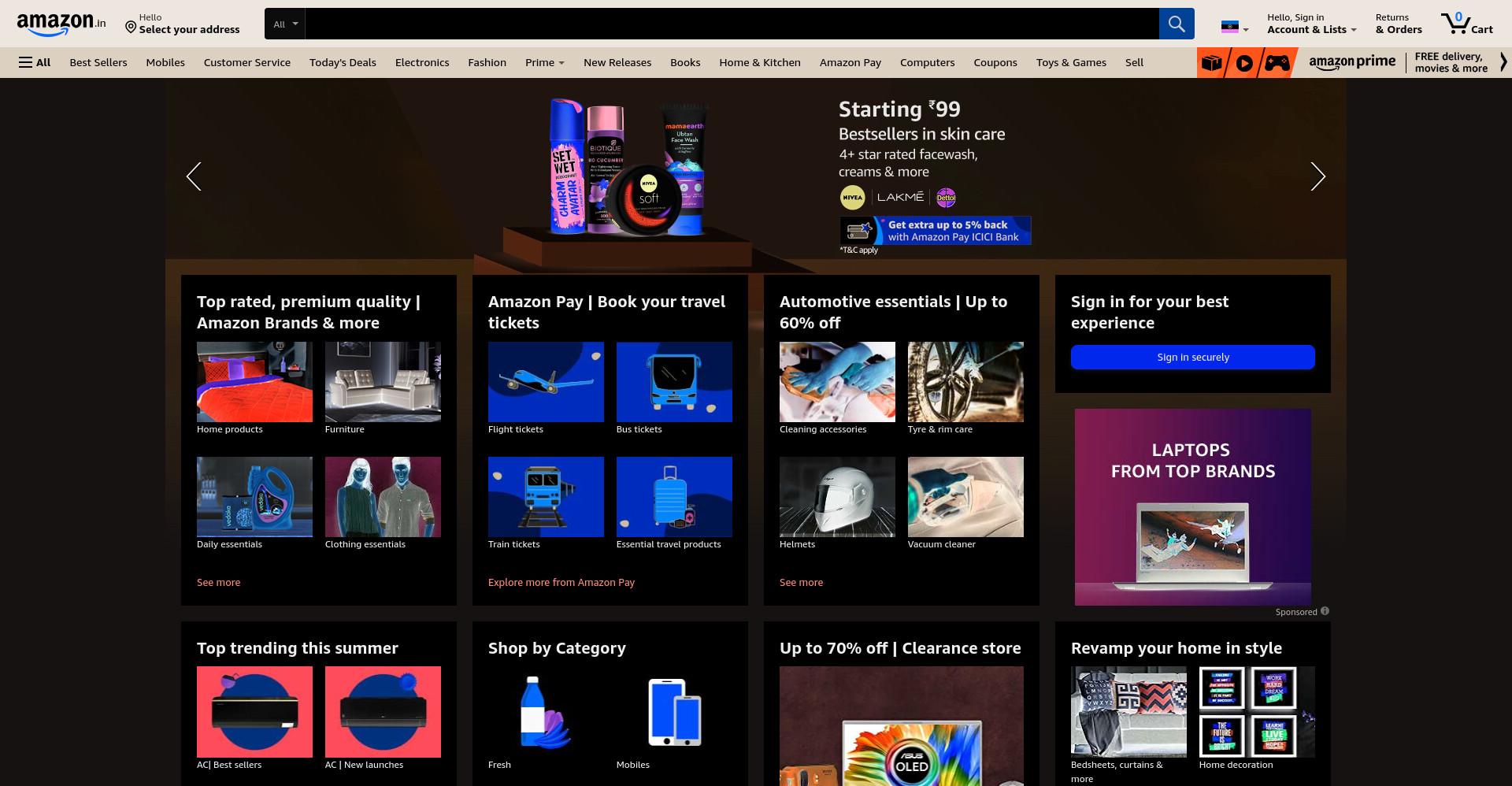Expand nav bar right chevron
The image size is (1512, 786).
(x=1503, y=63)
